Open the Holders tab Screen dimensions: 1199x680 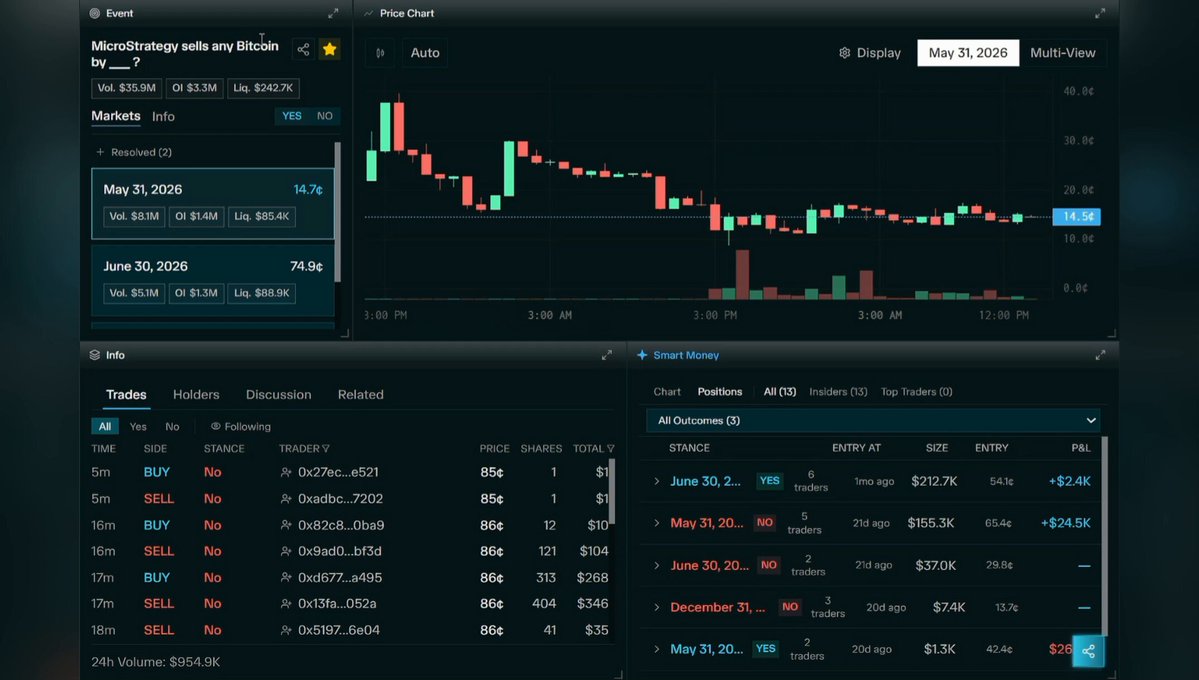pos(196,395)
